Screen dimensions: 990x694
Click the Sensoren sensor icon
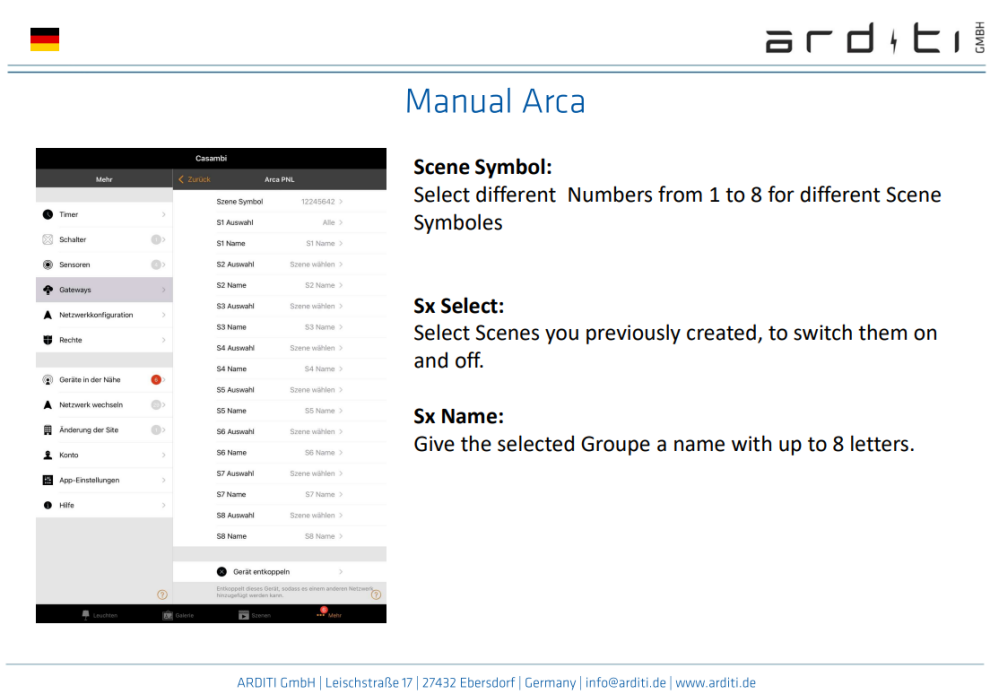coord(48,265)
